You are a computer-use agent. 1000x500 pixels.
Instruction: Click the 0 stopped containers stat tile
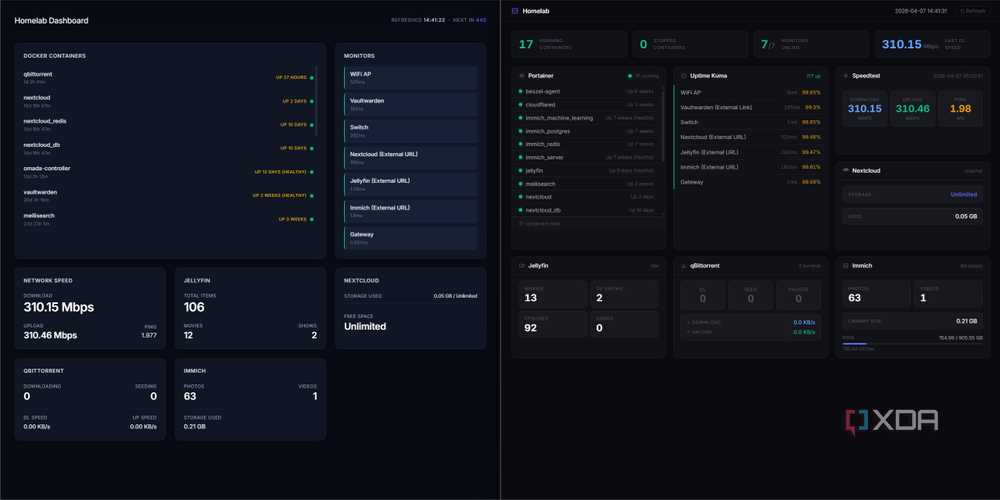pos(690,44)
